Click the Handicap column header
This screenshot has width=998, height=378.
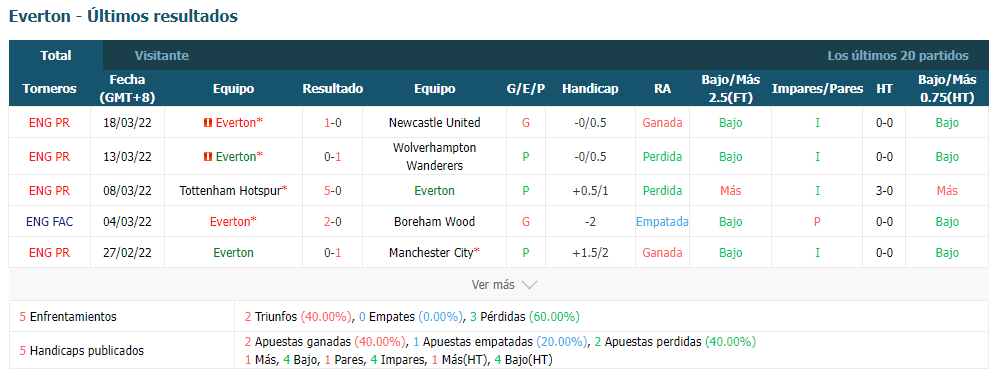click(x=590, y=88)
